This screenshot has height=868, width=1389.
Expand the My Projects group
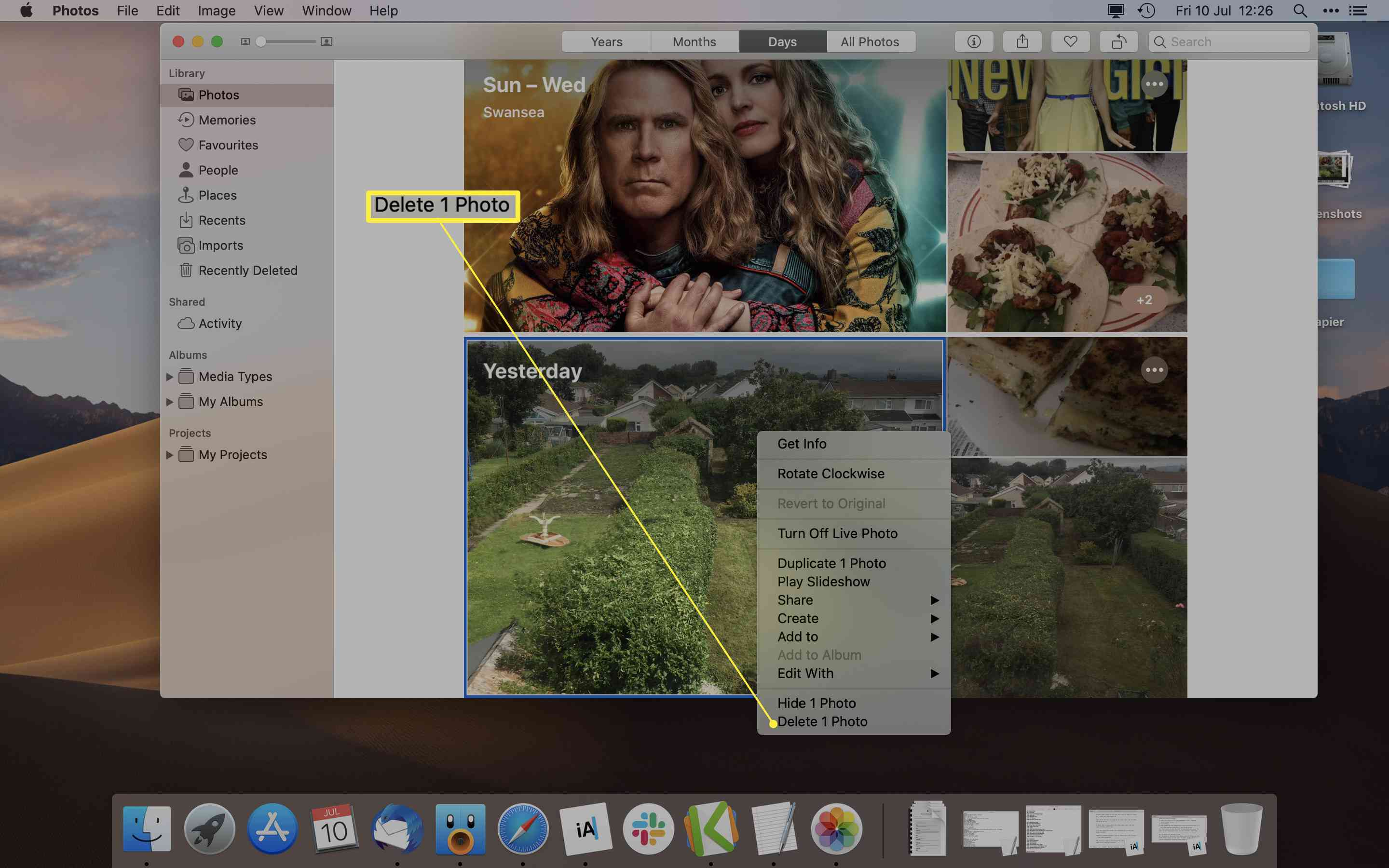pyautogui.click(x=171, y=454)
